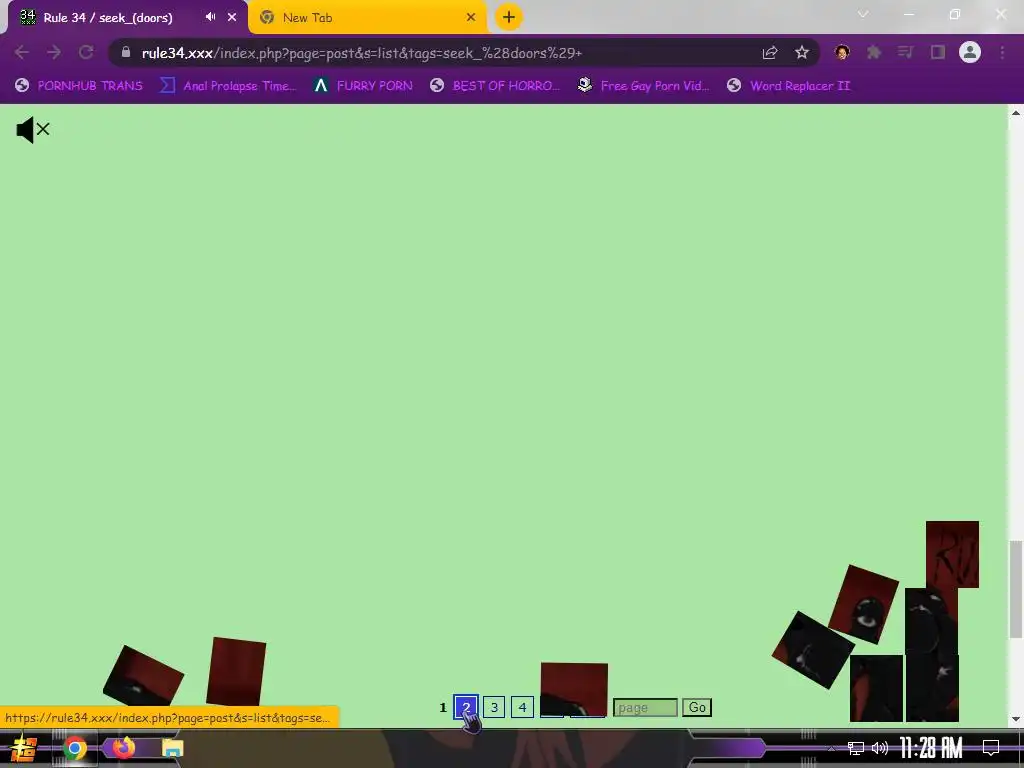
Task: Open the Extensions puzzle-piece menu
Action: click(x=874, y=52)
